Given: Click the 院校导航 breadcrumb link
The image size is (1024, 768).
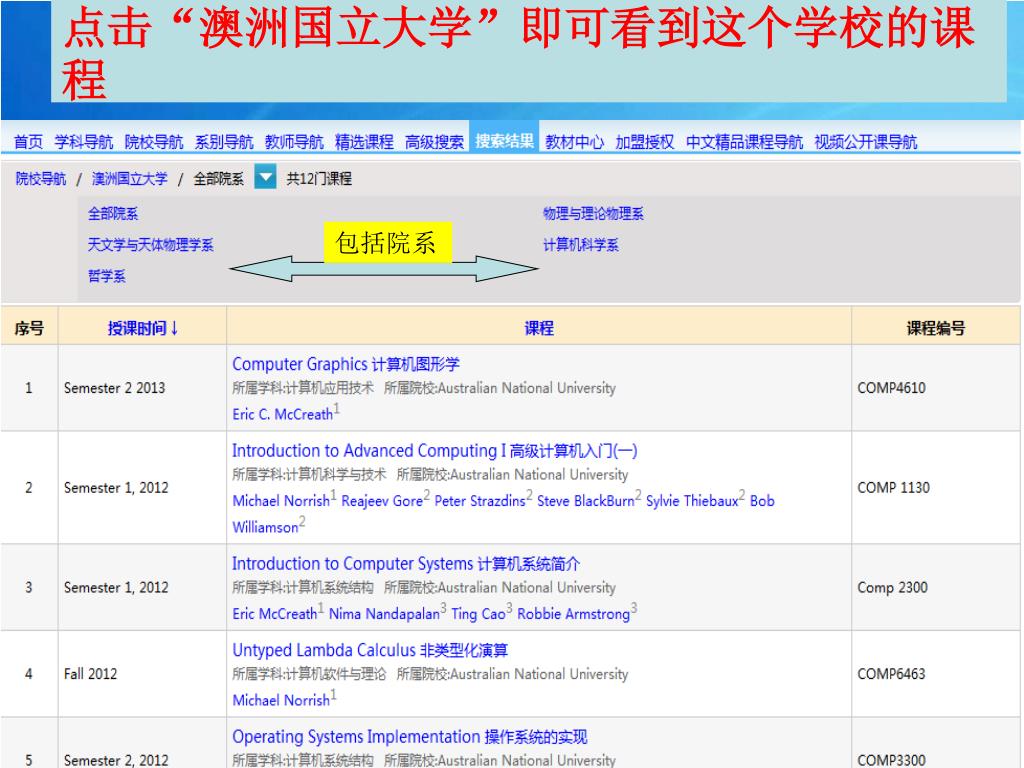Looking at the screenshot, I should 41,178.
